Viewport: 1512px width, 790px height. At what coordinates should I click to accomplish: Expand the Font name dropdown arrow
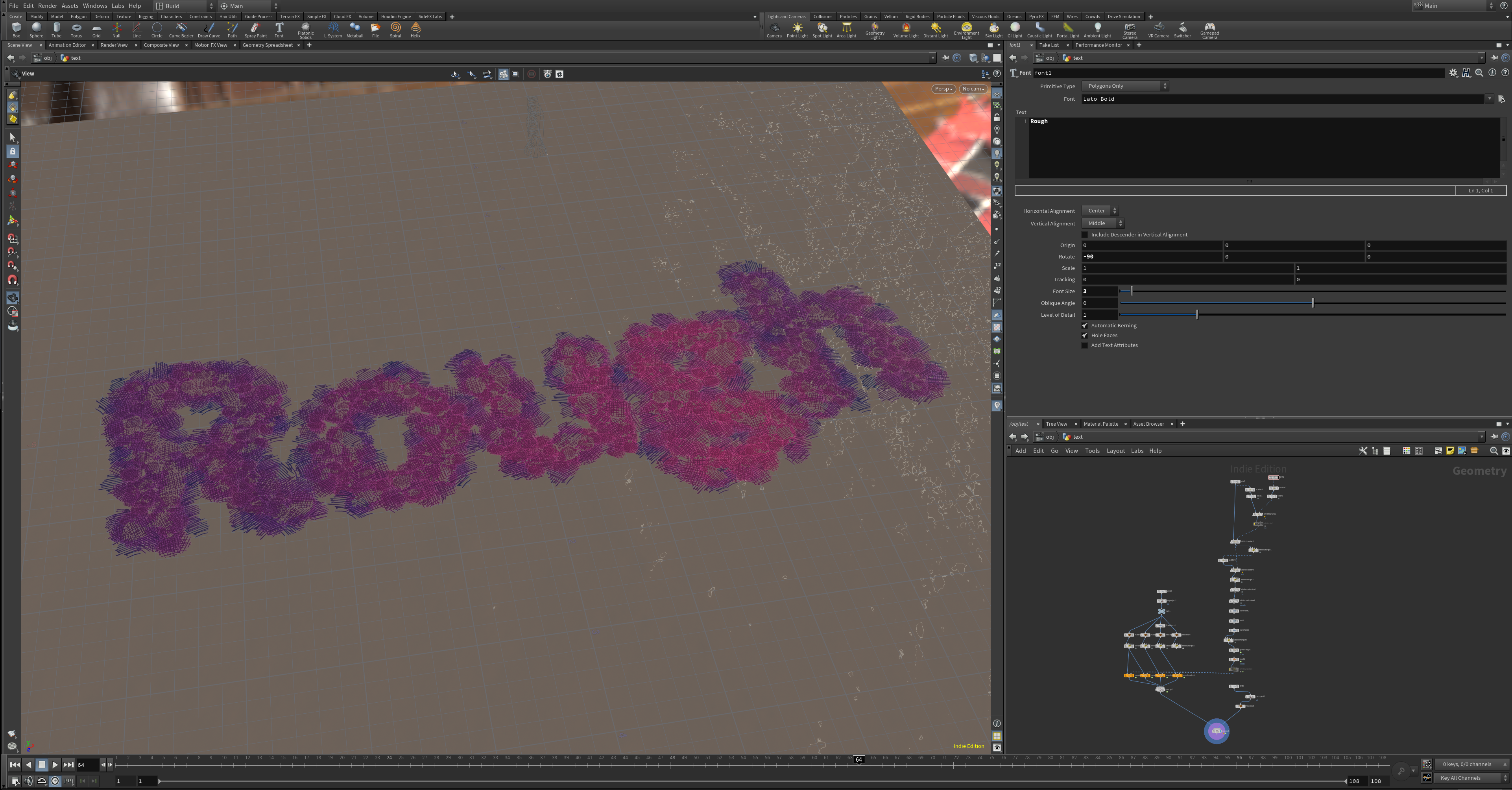[x=1490, y=99]
